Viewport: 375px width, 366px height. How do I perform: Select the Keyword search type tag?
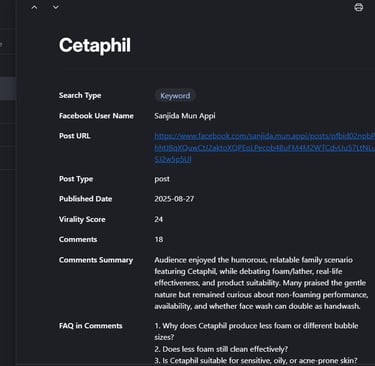(175, 96)
